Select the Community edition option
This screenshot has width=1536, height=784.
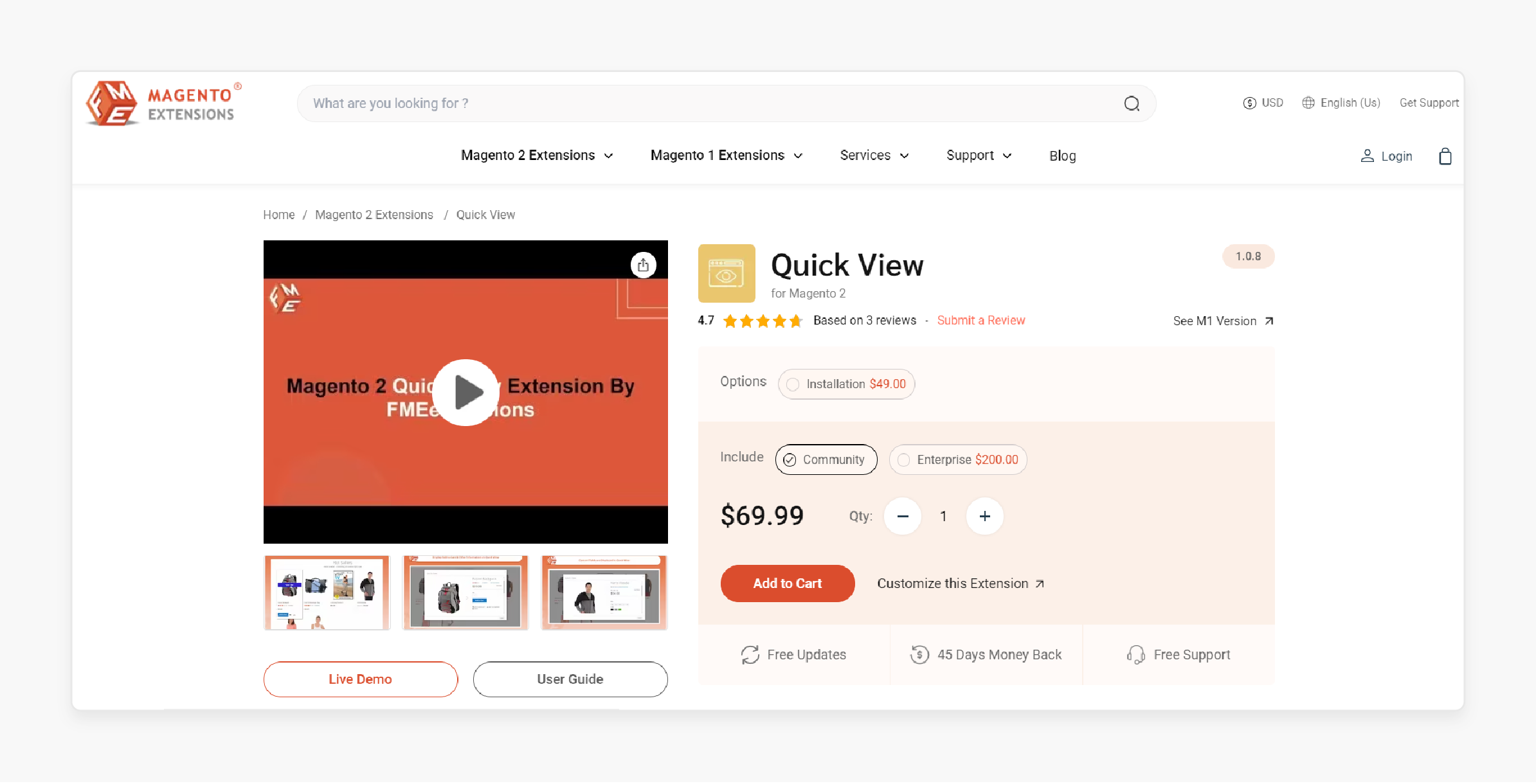tap(826, 459)
